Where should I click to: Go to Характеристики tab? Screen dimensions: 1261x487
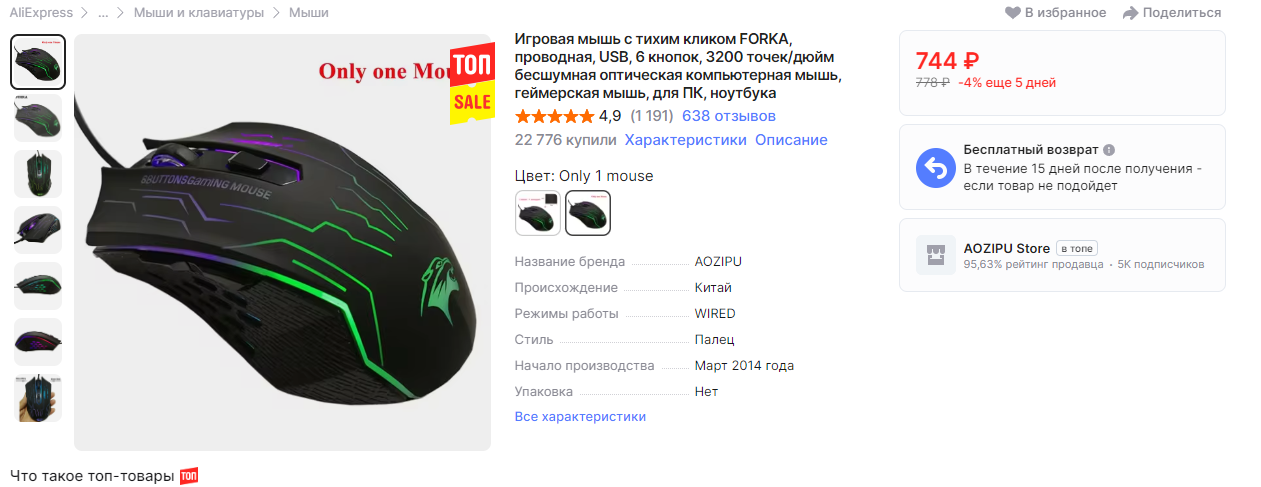686,140
